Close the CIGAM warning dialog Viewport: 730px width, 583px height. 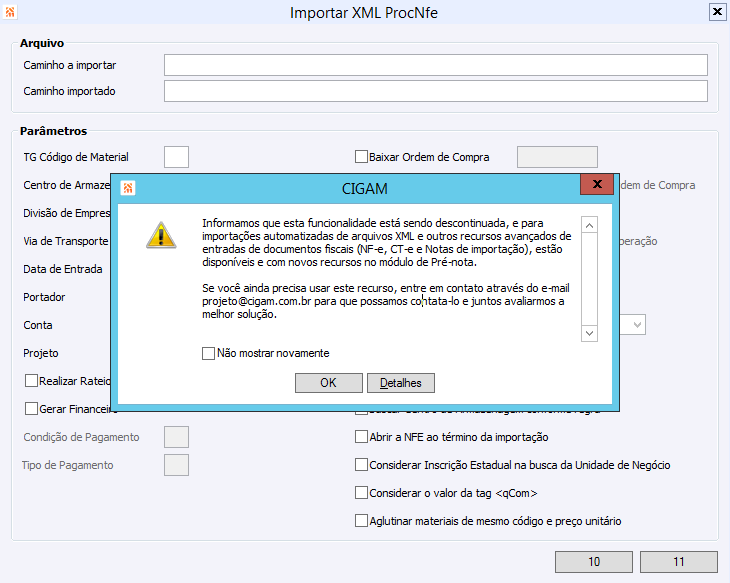point(597,184)
